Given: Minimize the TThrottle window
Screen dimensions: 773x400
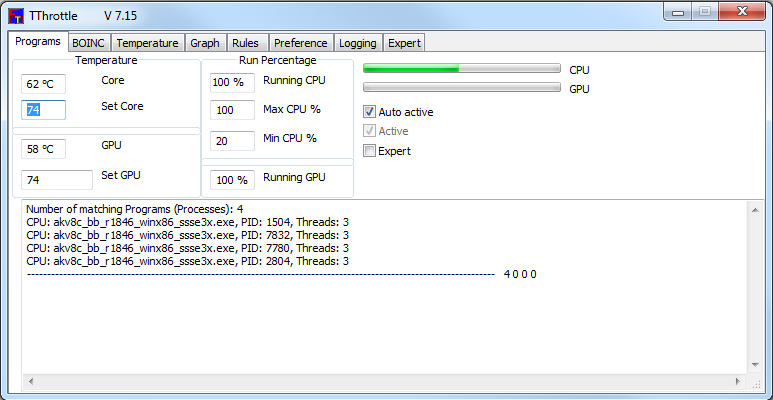Looking at the screenshot, I should (678, 12).
